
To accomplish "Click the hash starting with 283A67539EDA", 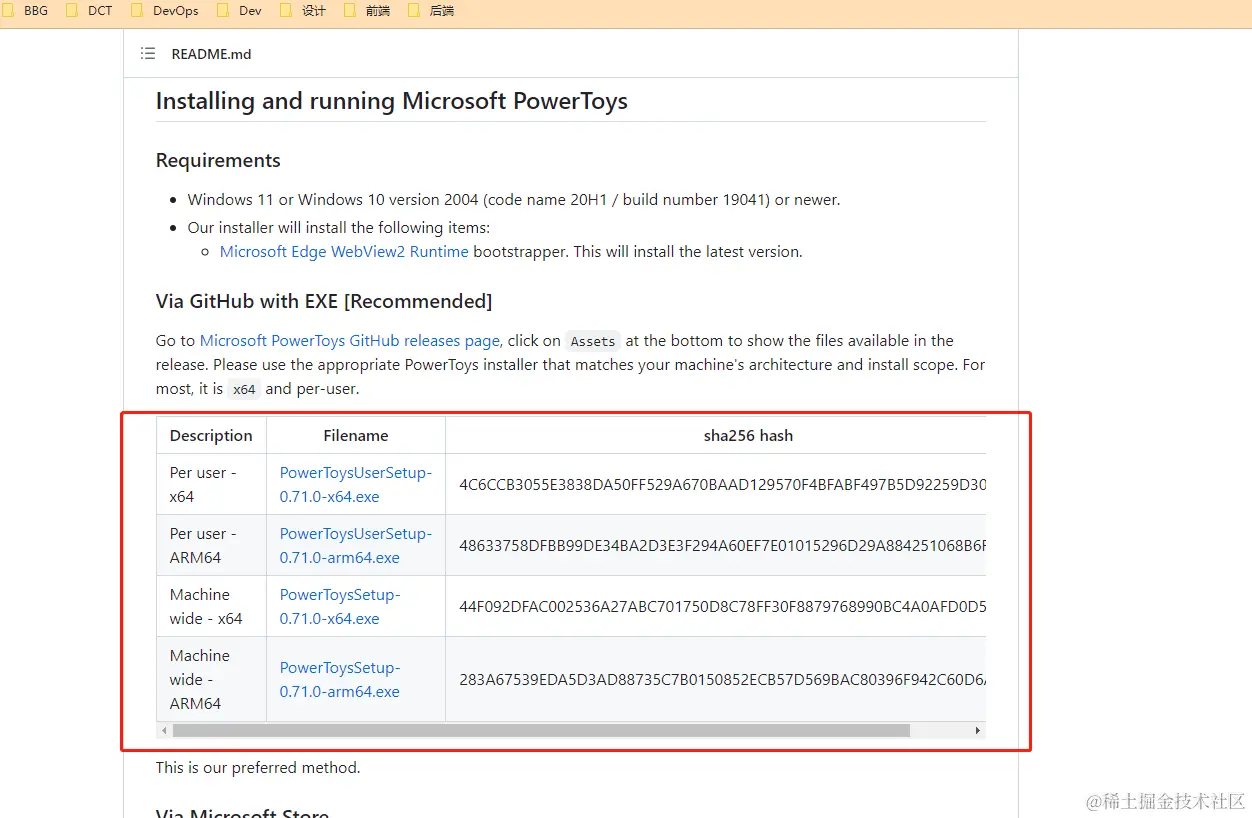I will pos(722,679).
